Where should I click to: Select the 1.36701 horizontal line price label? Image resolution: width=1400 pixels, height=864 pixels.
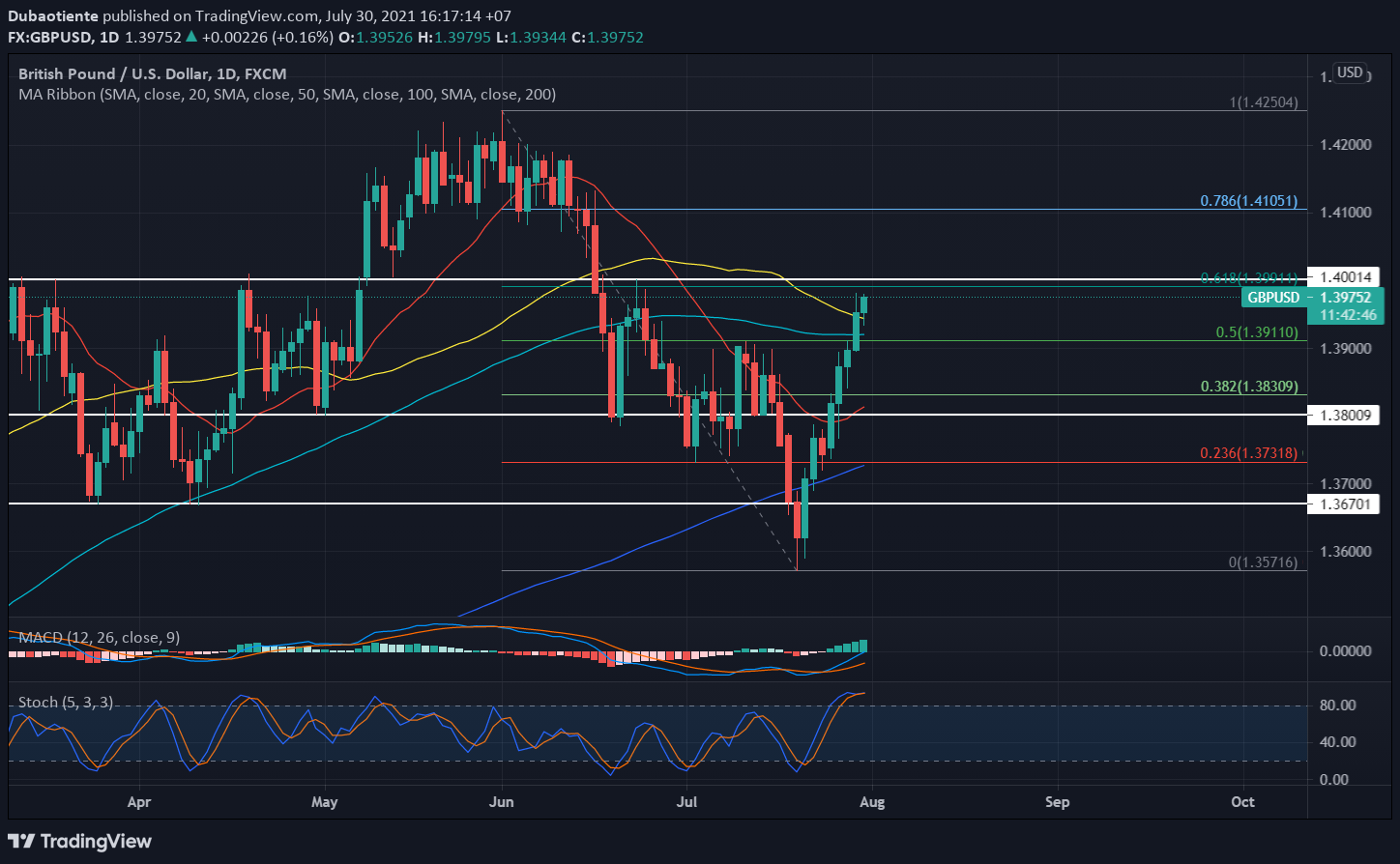point(1345,504)
